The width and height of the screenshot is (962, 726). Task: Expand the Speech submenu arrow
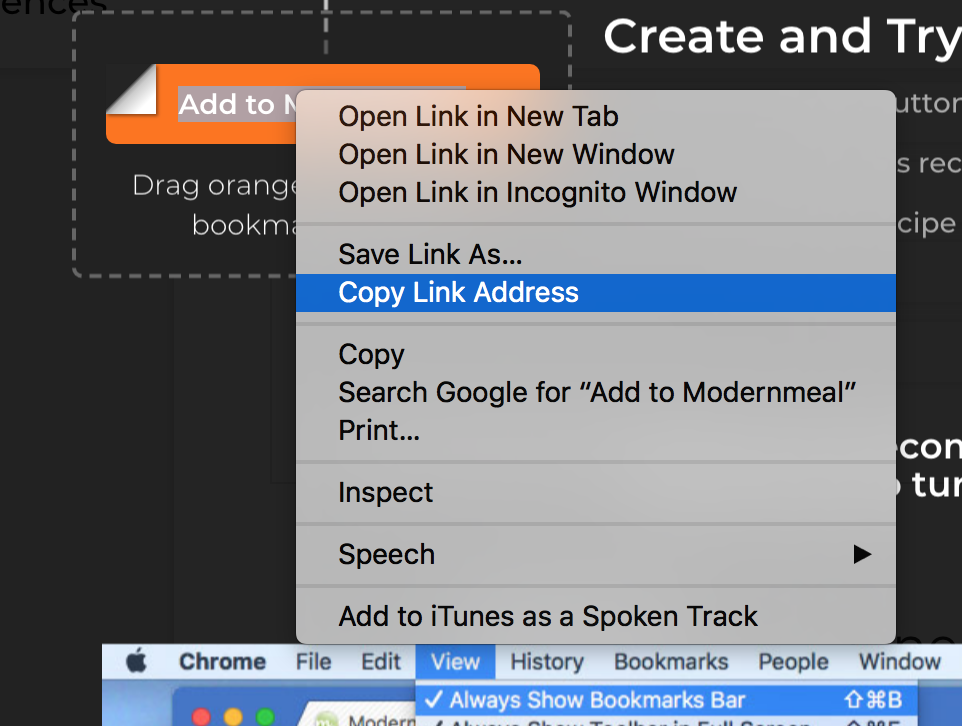point(862,554)
